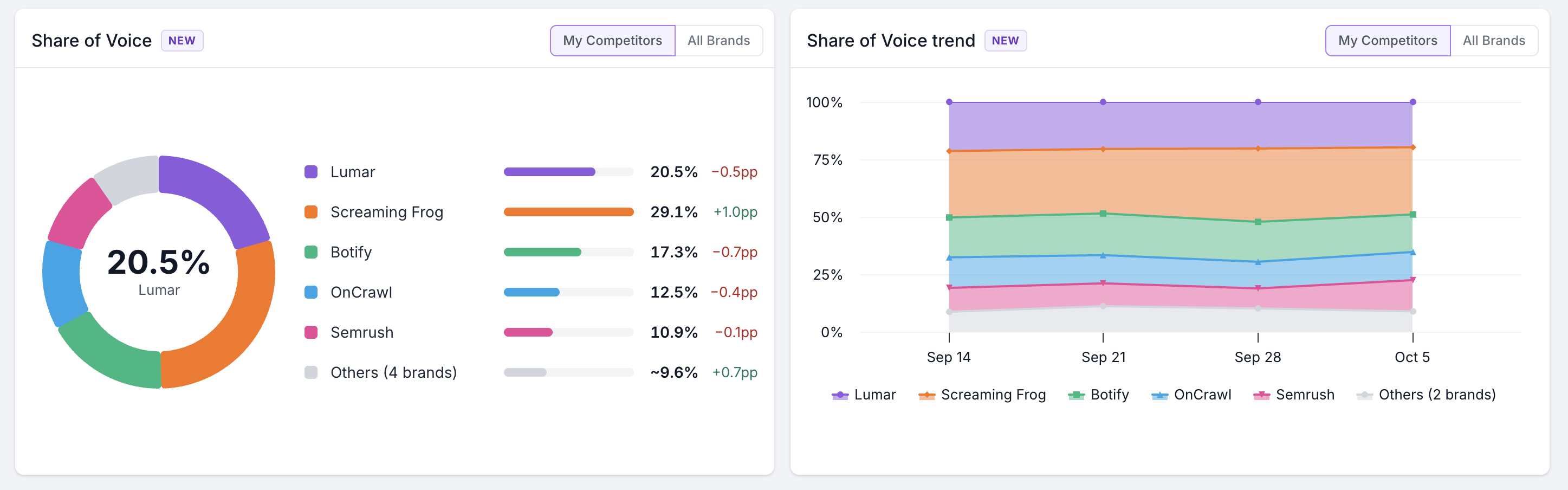The width and height of the screenshot is (1568, 490).
Task: Click the Semrush legend icon
Action: pyautogui.click(x=1261, y=396)
